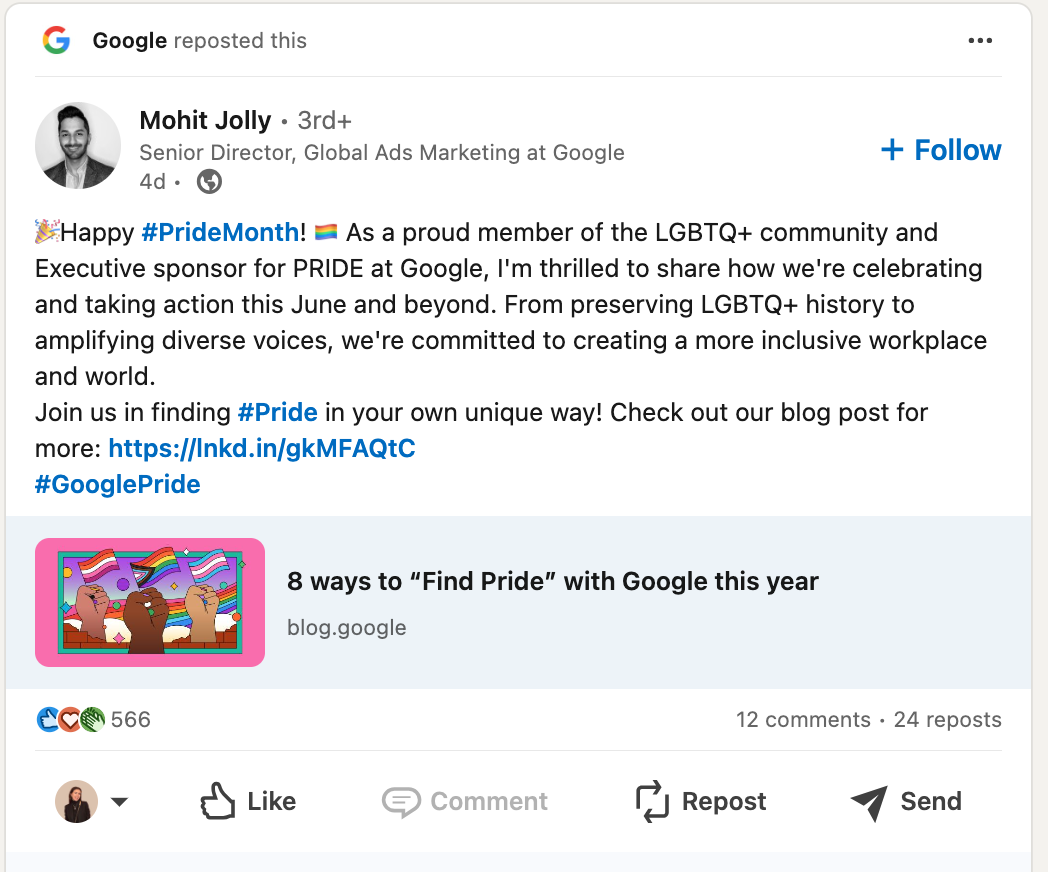Open the Find Pride article preview thumbnail

tap(149, 602)
